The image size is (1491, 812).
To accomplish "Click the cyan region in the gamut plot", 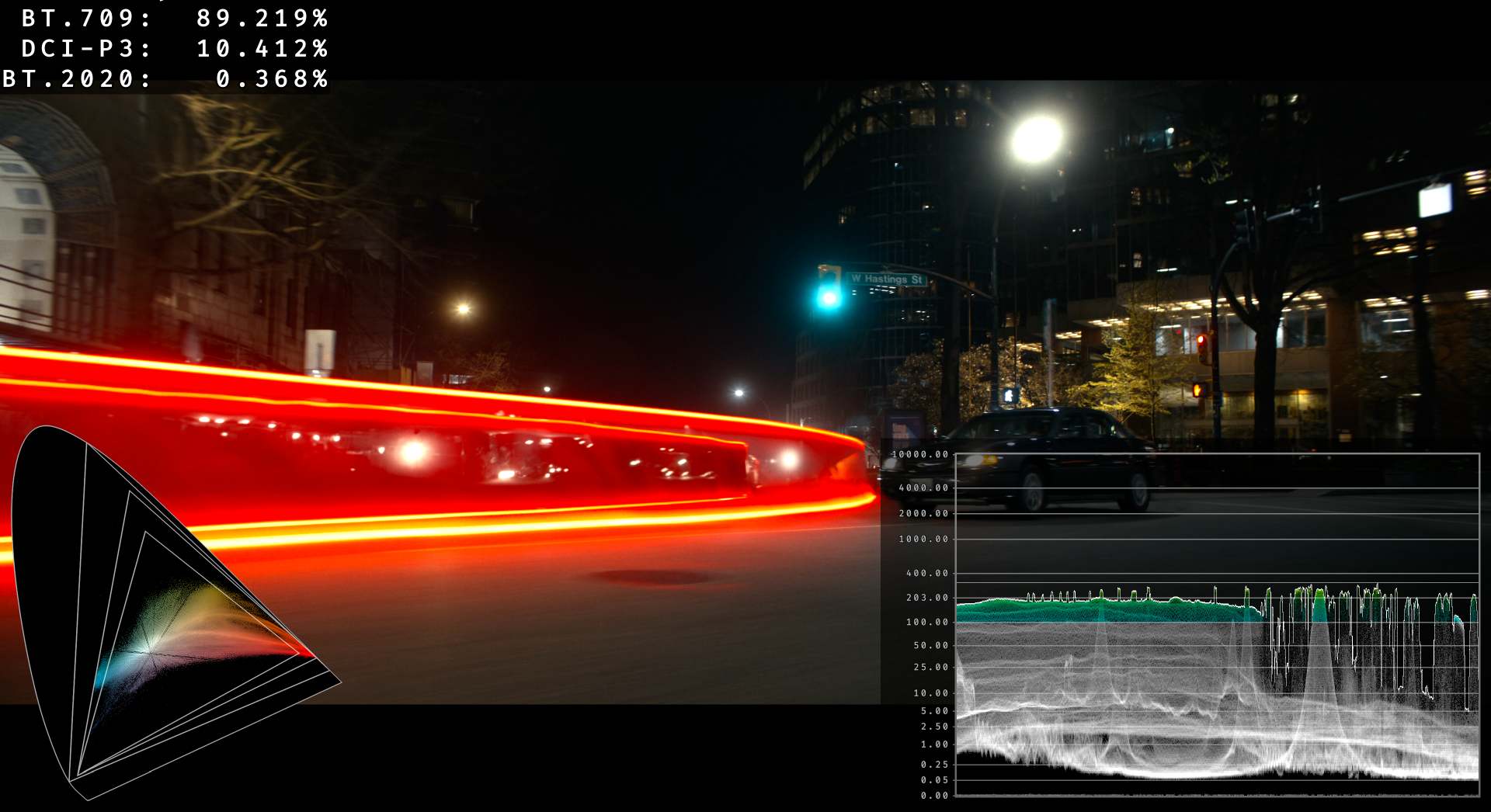I will [x=105, y=671].
